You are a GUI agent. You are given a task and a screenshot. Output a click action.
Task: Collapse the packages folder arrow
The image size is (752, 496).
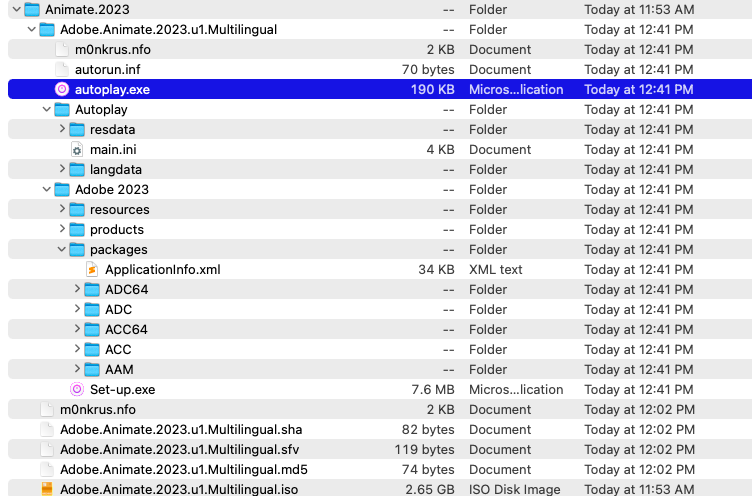(x=61, y=249)
